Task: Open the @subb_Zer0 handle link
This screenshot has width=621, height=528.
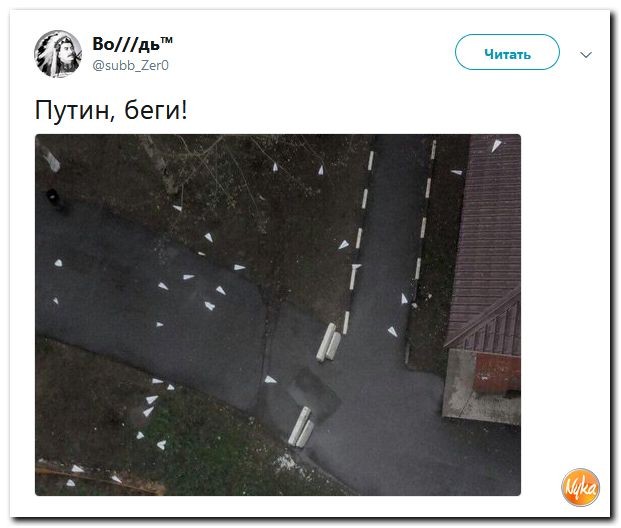Action: point(131,65)
